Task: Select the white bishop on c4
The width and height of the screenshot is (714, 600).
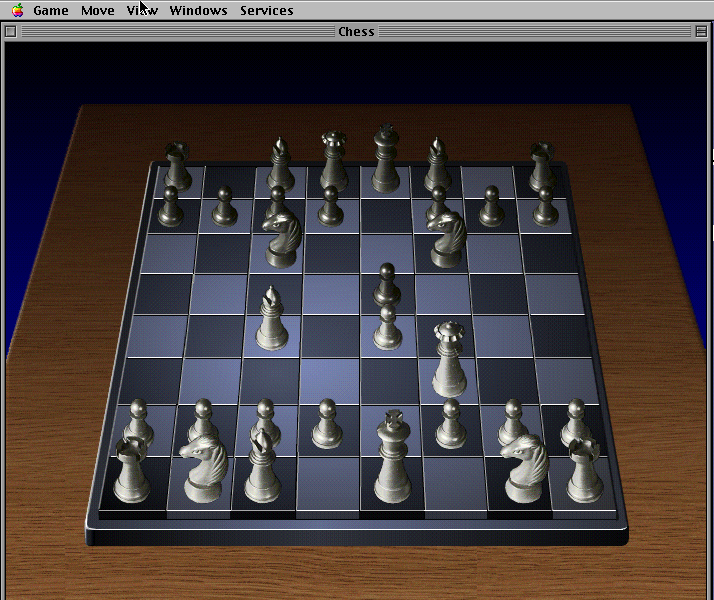Action: [x=272, y=318]
